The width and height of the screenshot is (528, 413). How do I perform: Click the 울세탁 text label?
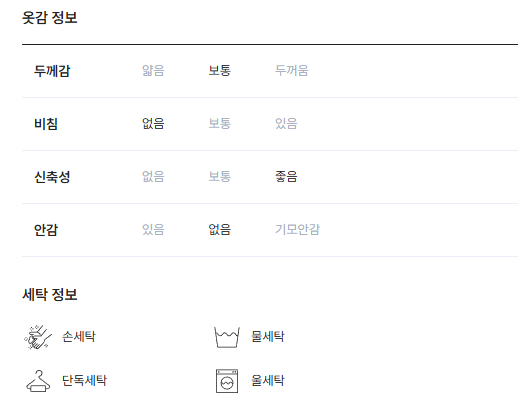pyautogui.click(x=268, y=381)
